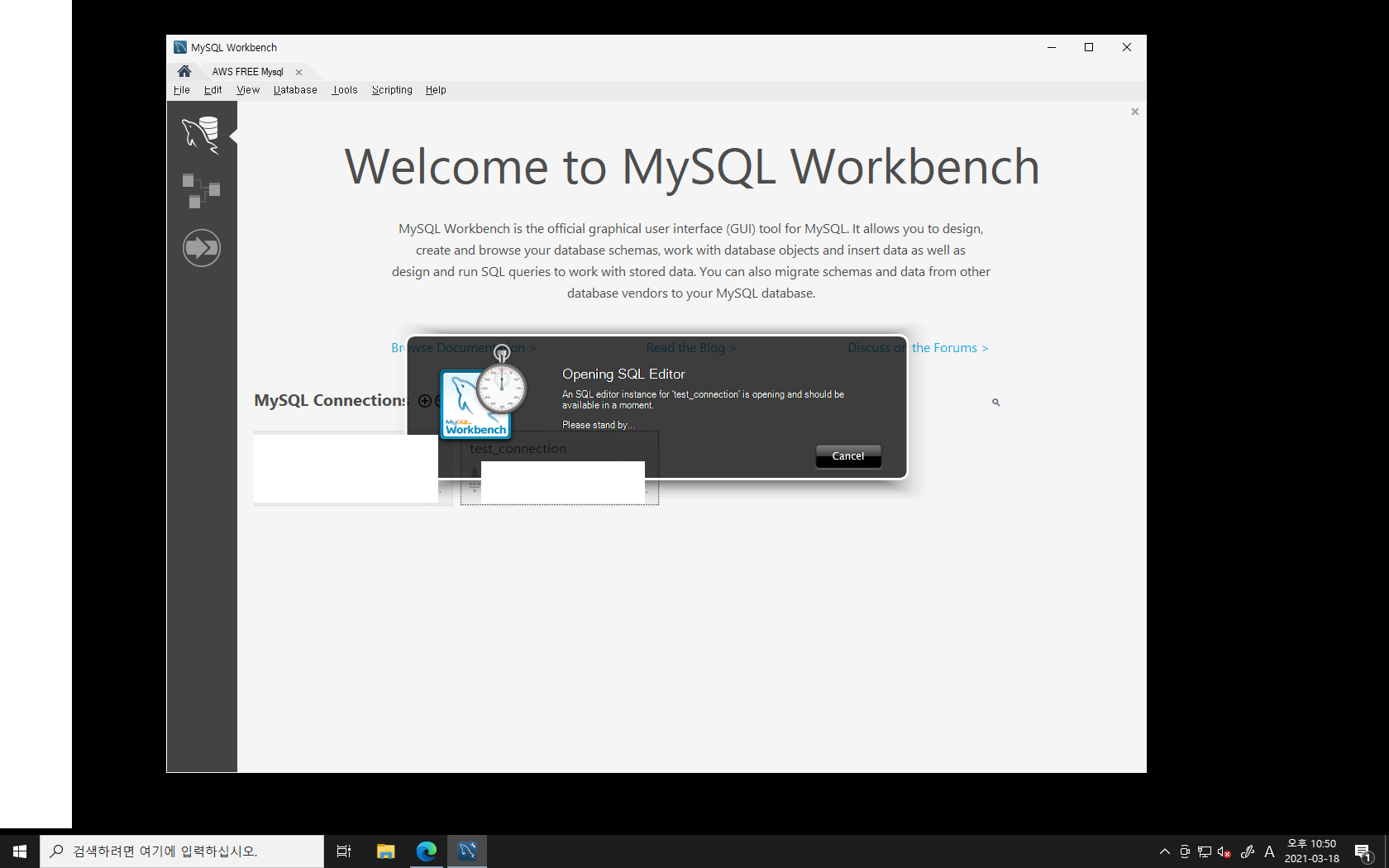Open the Database menu
This screenshot has width=1389, height=868.
pyautogui.click(x=295, y=90)
